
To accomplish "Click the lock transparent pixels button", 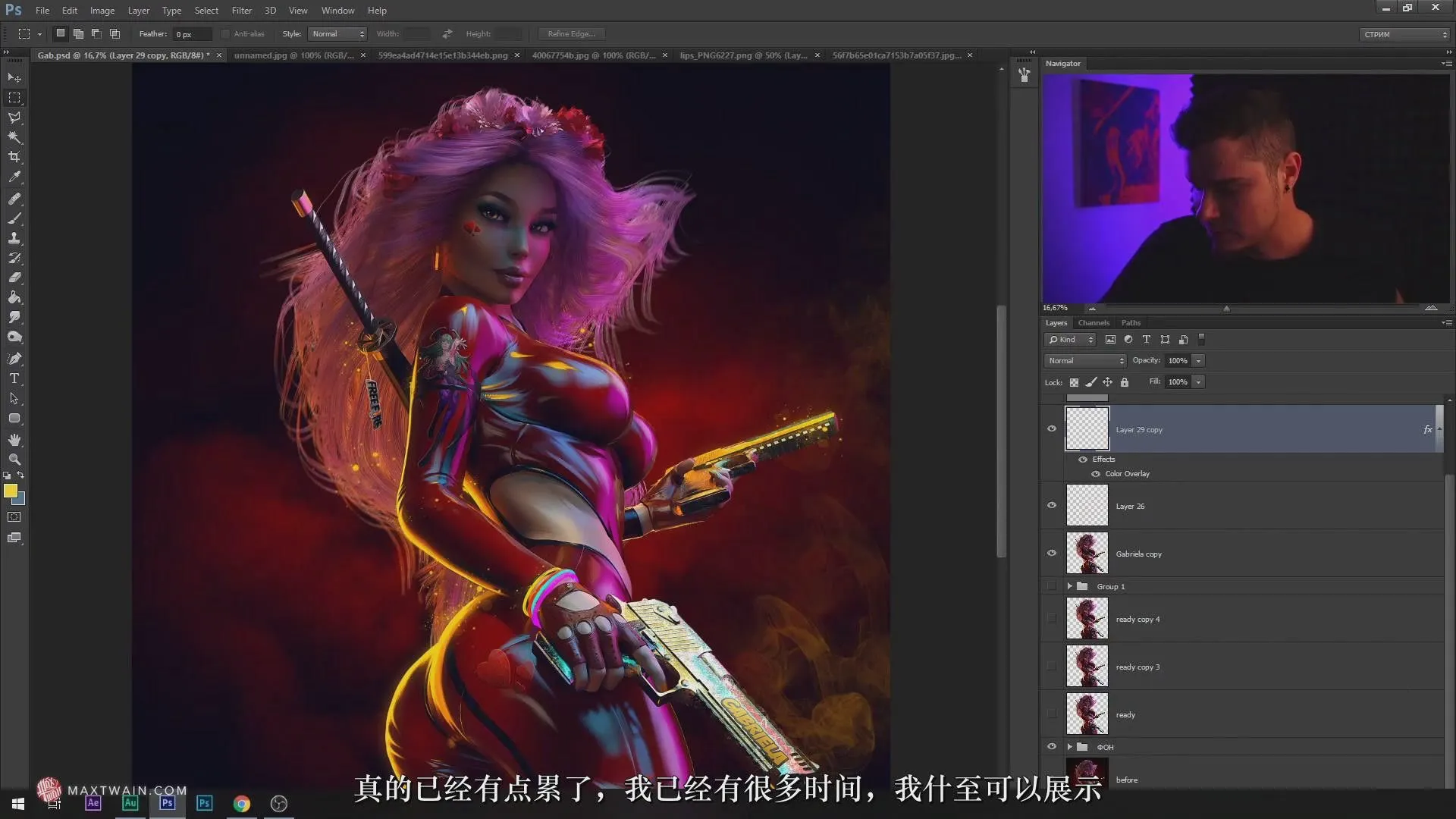I will pos(1074,383).
